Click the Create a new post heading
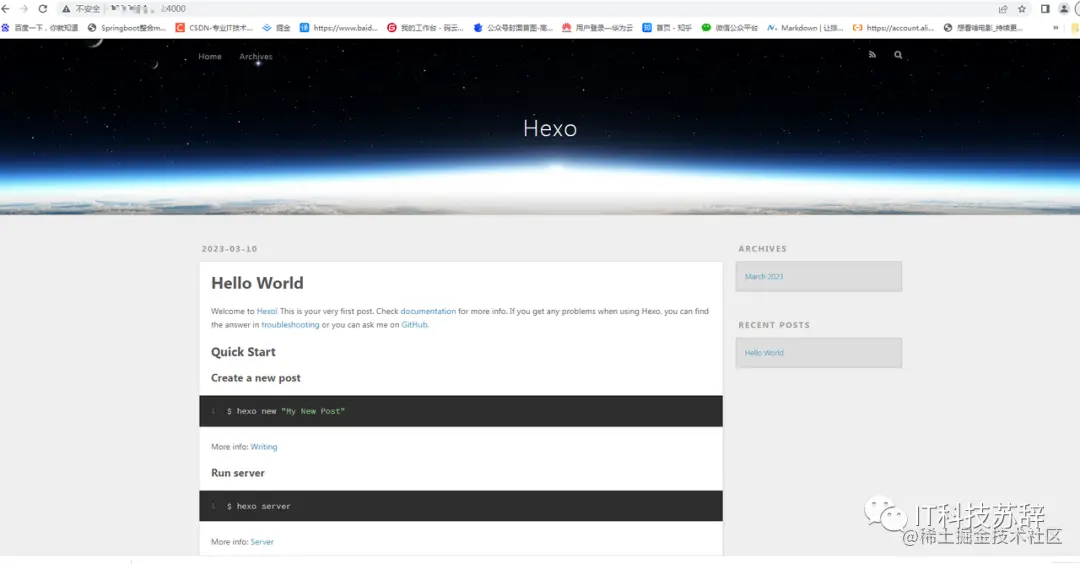This screenshot has height=564, width=1080. point(256,378)
